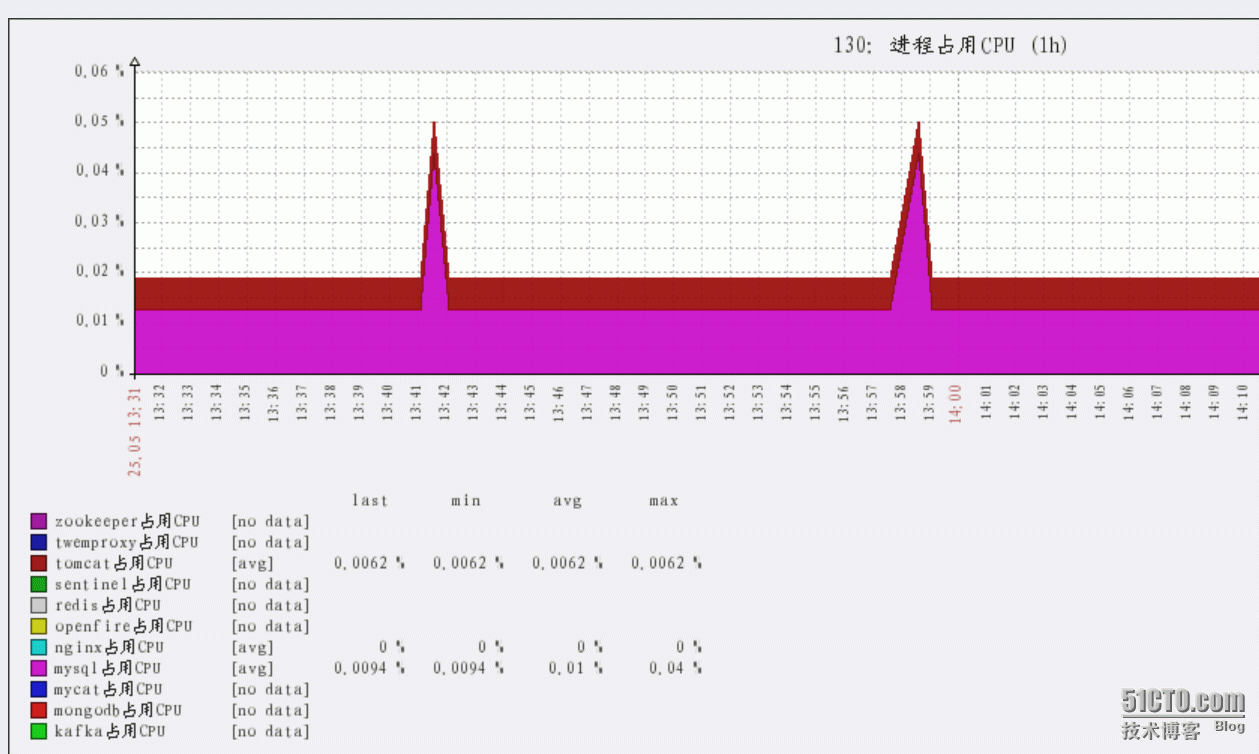Select the 'nginx占用CPU' legend label
The width and height of the screenshot is (1259, 754).
(108, 647)
